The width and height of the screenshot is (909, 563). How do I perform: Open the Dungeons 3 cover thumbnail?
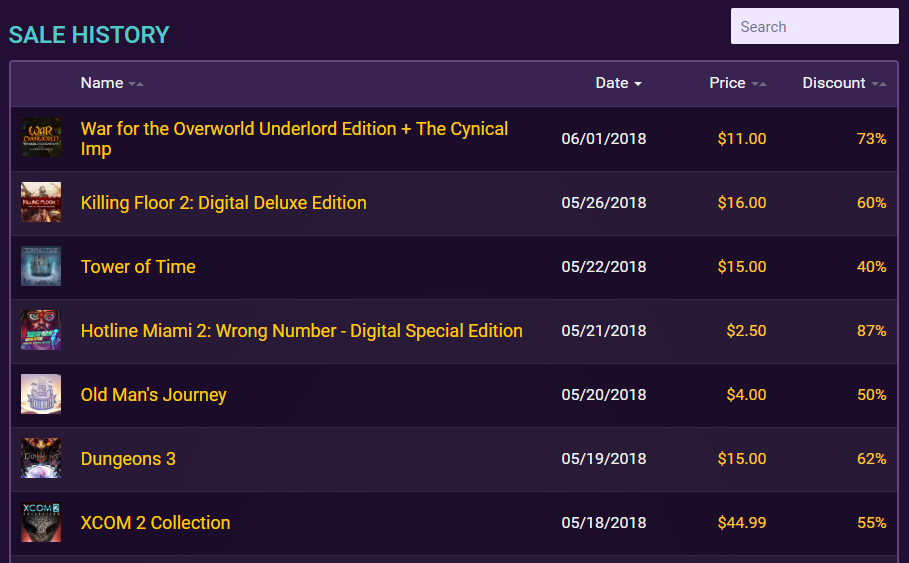pyautogui.click(x=41, y=458)
